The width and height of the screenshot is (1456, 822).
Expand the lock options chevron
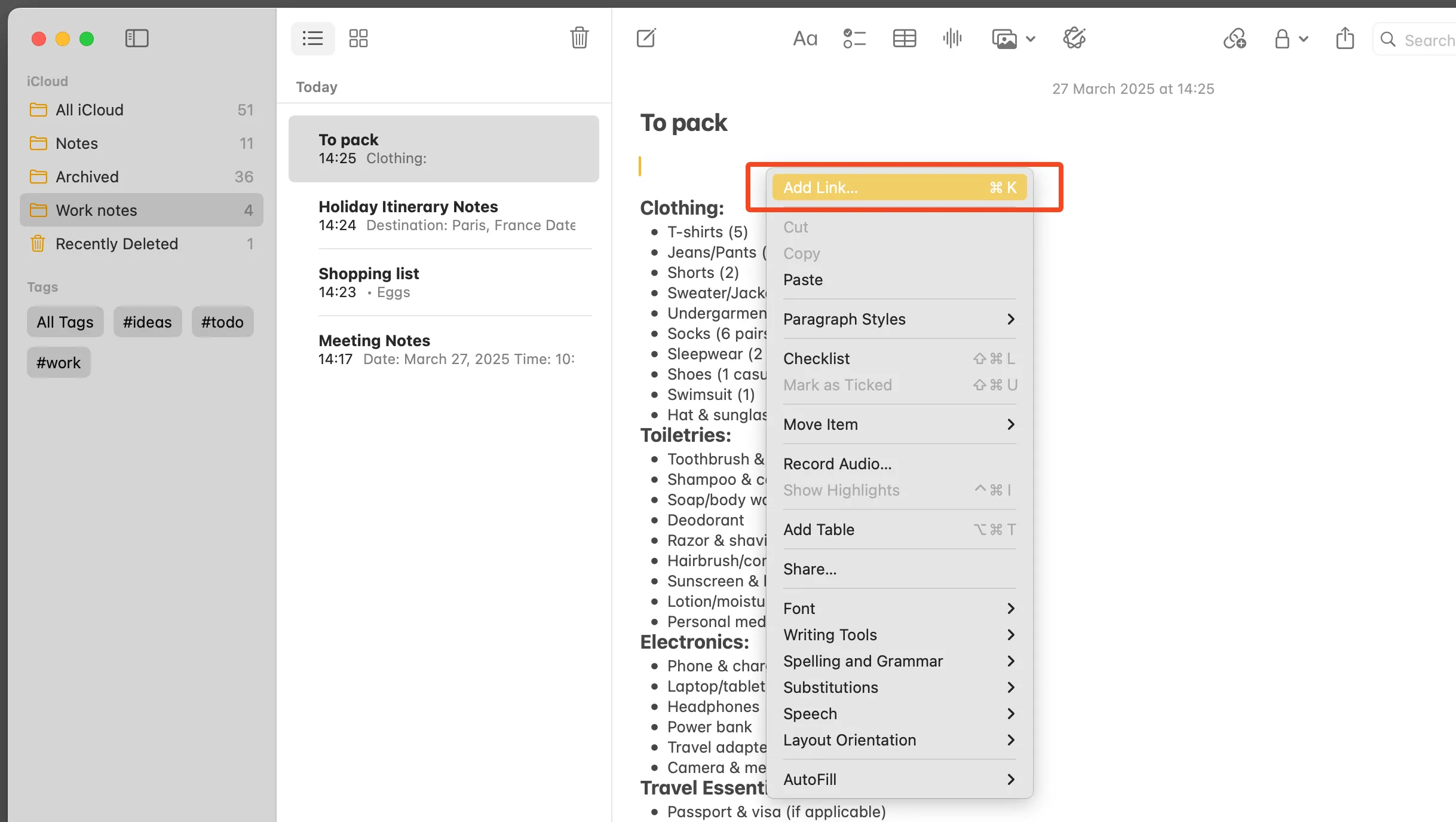tap(1303, 38)
